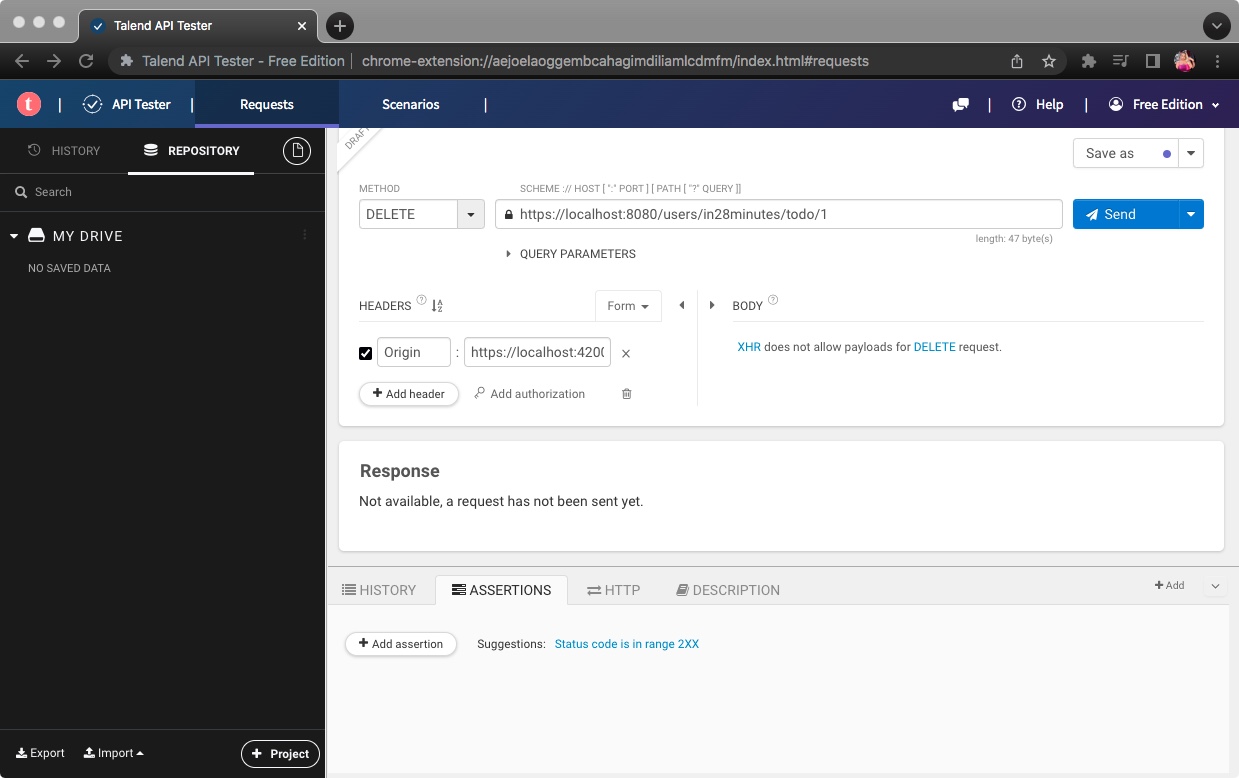Screen dimensions: 1239x778
Task: Expand body panel right arrow
Action: 712,305
